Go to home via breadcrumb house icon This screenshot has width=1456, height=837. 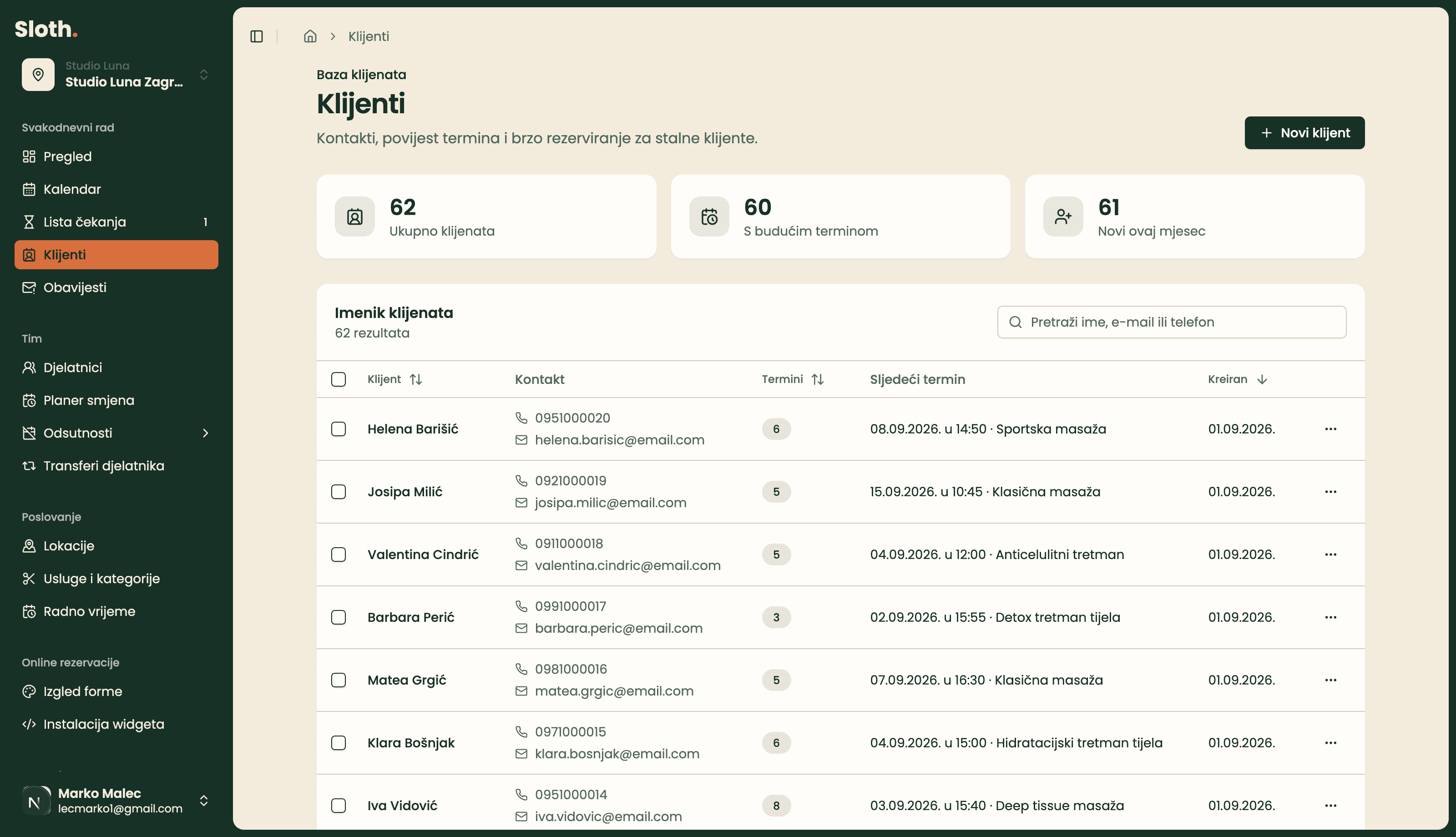pyautogui.click(x=310, y=36)
